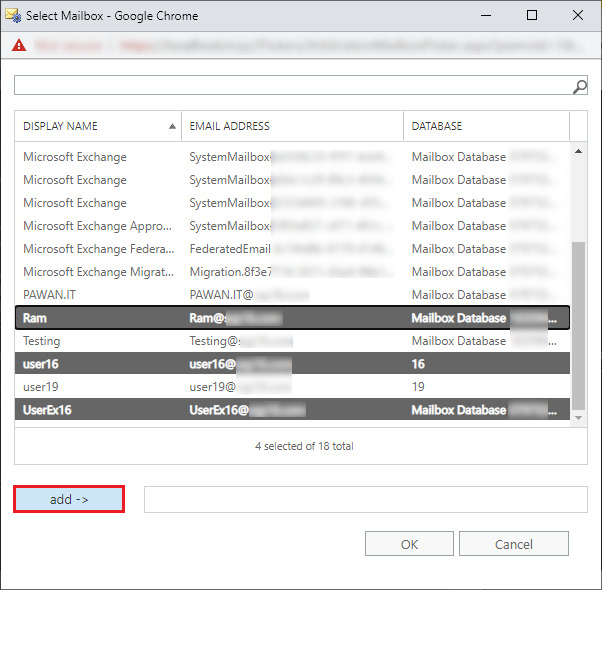This screenshot has width=602, height=661.
Task: Click the search magnifier icon
Action: pos(580,87)
